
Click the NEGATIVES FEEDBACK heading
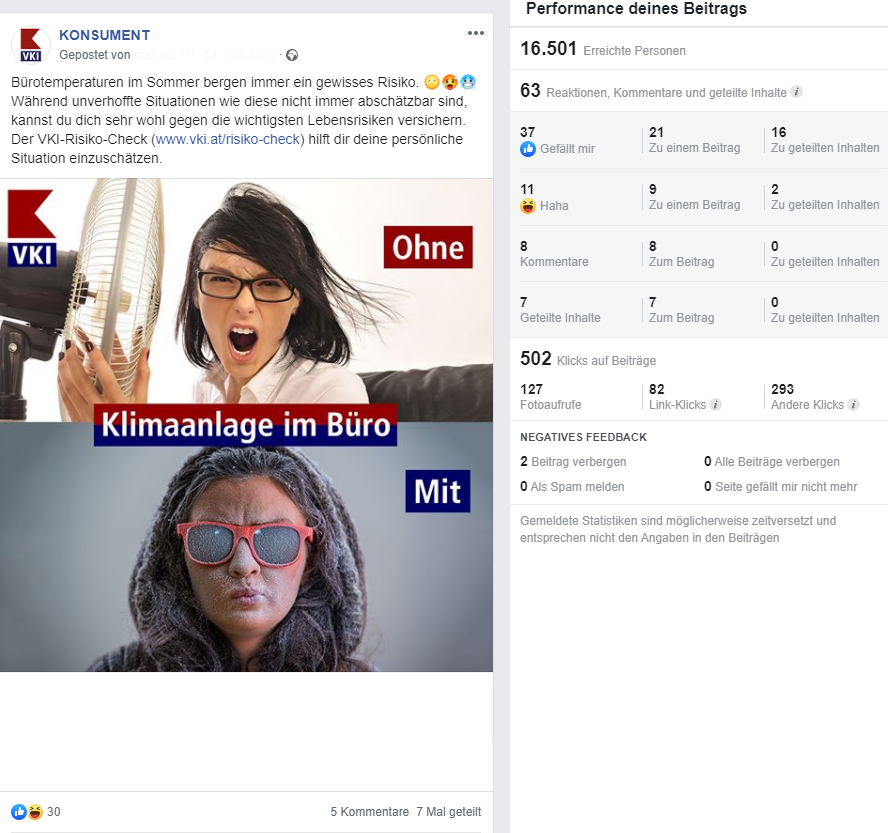point(583,437)
